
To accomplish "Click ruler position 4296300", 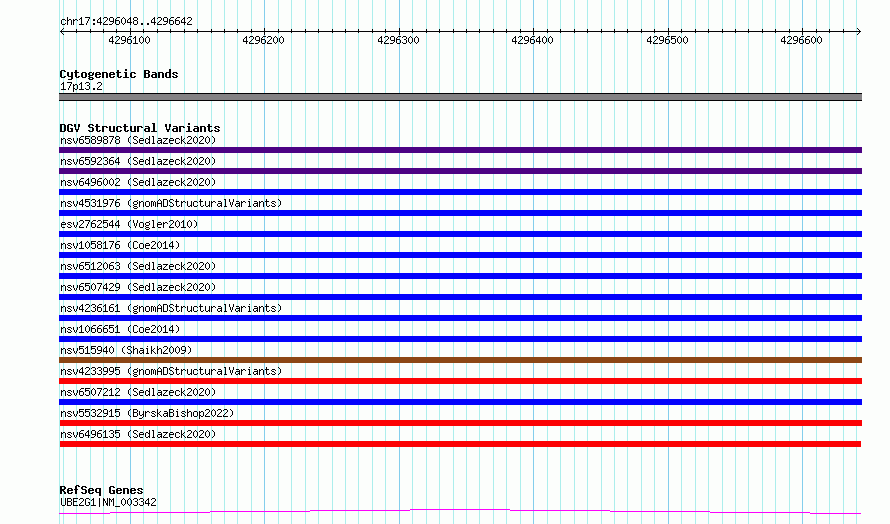I will pos(398,40).
